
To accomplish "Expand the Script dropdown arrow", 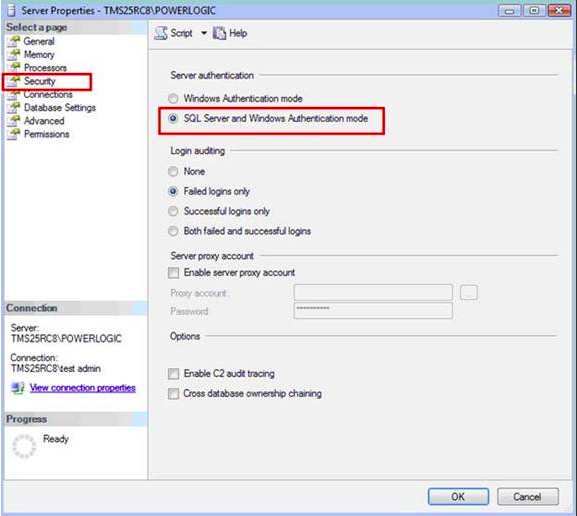I will click(x=203, y=33).
